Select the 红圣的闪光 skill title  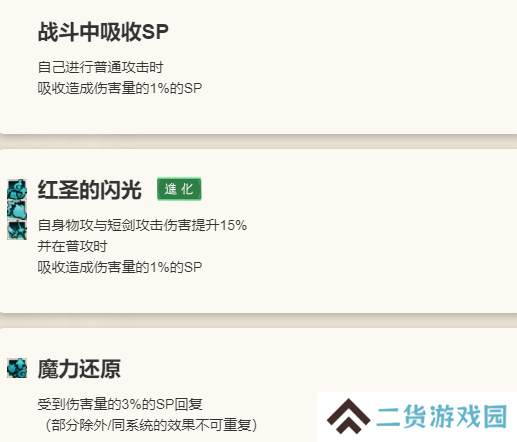[x=90, y=189]
